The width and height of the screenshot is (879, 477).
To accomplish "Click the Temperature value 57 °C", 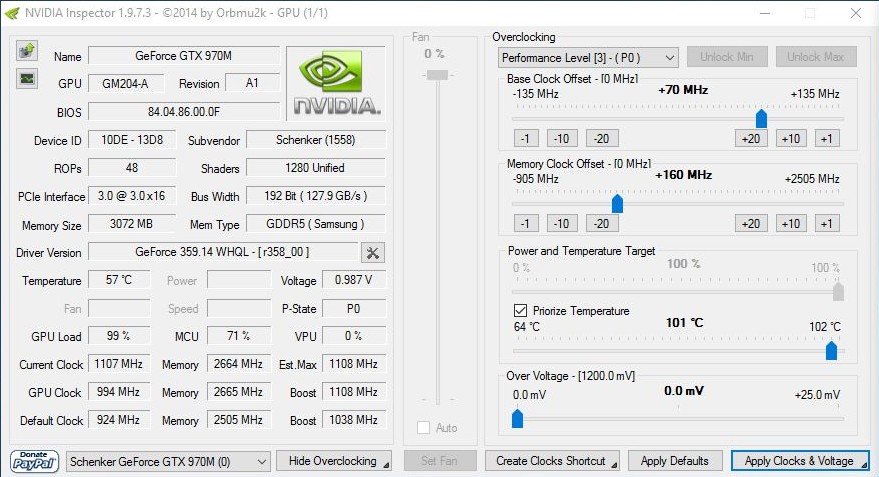I will 119,280.
